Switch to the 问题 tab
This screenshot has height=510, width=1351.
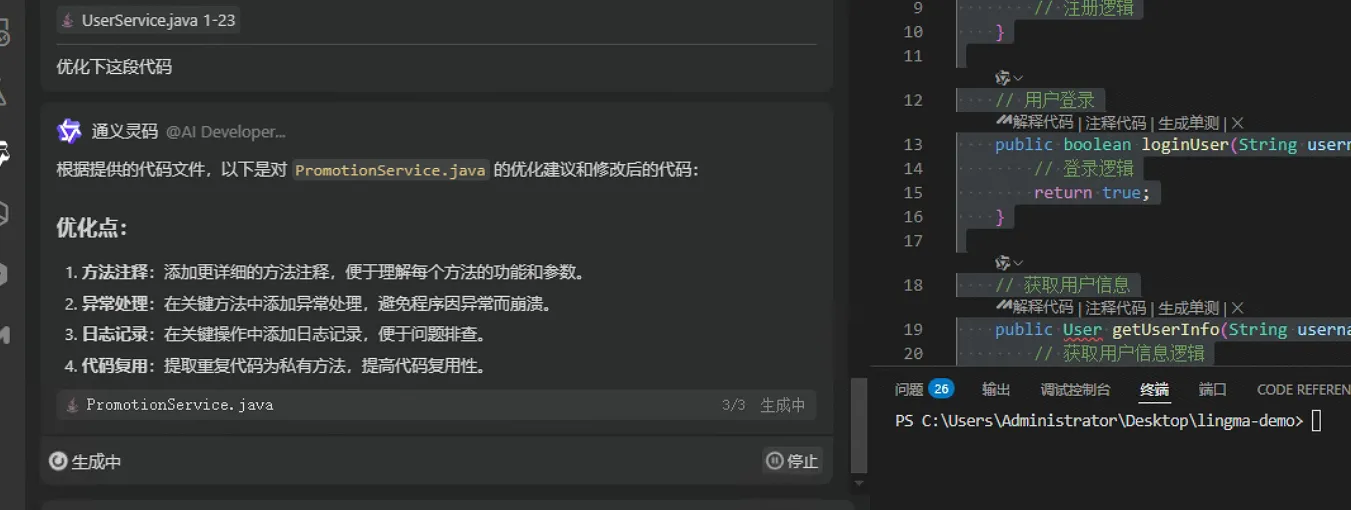pos(909,389)
